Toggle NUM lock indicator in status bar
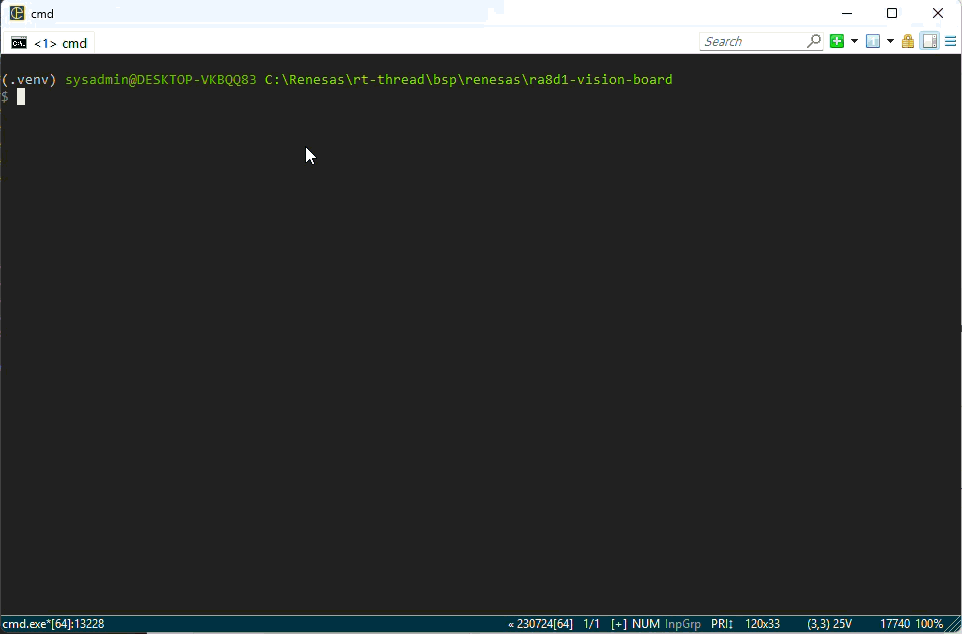Viewport: 962px width, 634px height. (645, 624)
